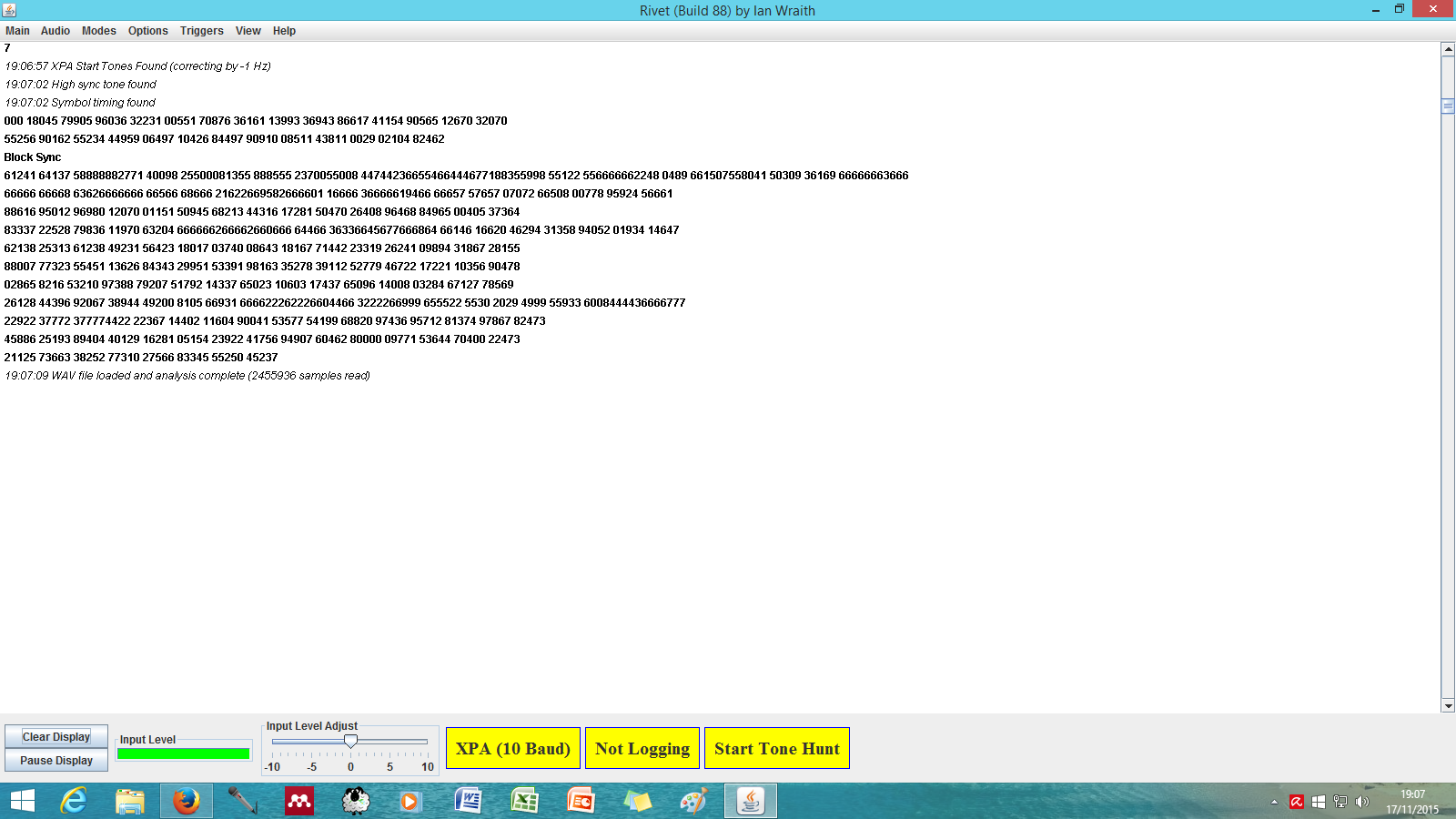Image resolution: width=1456 pixels, height=819 pixels.
Task: Expand the Modes menu
Action: [x=98, y=31]
